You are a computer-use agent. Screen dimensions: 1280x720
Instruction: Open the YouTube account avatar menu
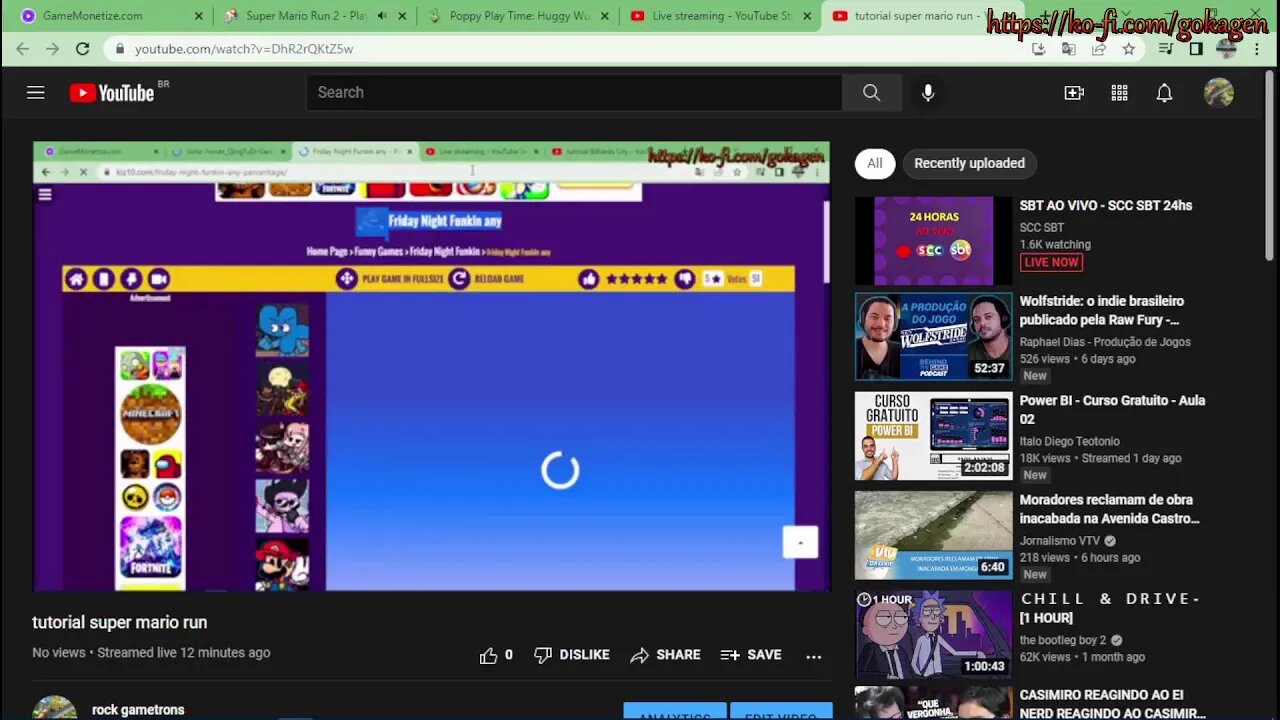(x=1218, y=93)
